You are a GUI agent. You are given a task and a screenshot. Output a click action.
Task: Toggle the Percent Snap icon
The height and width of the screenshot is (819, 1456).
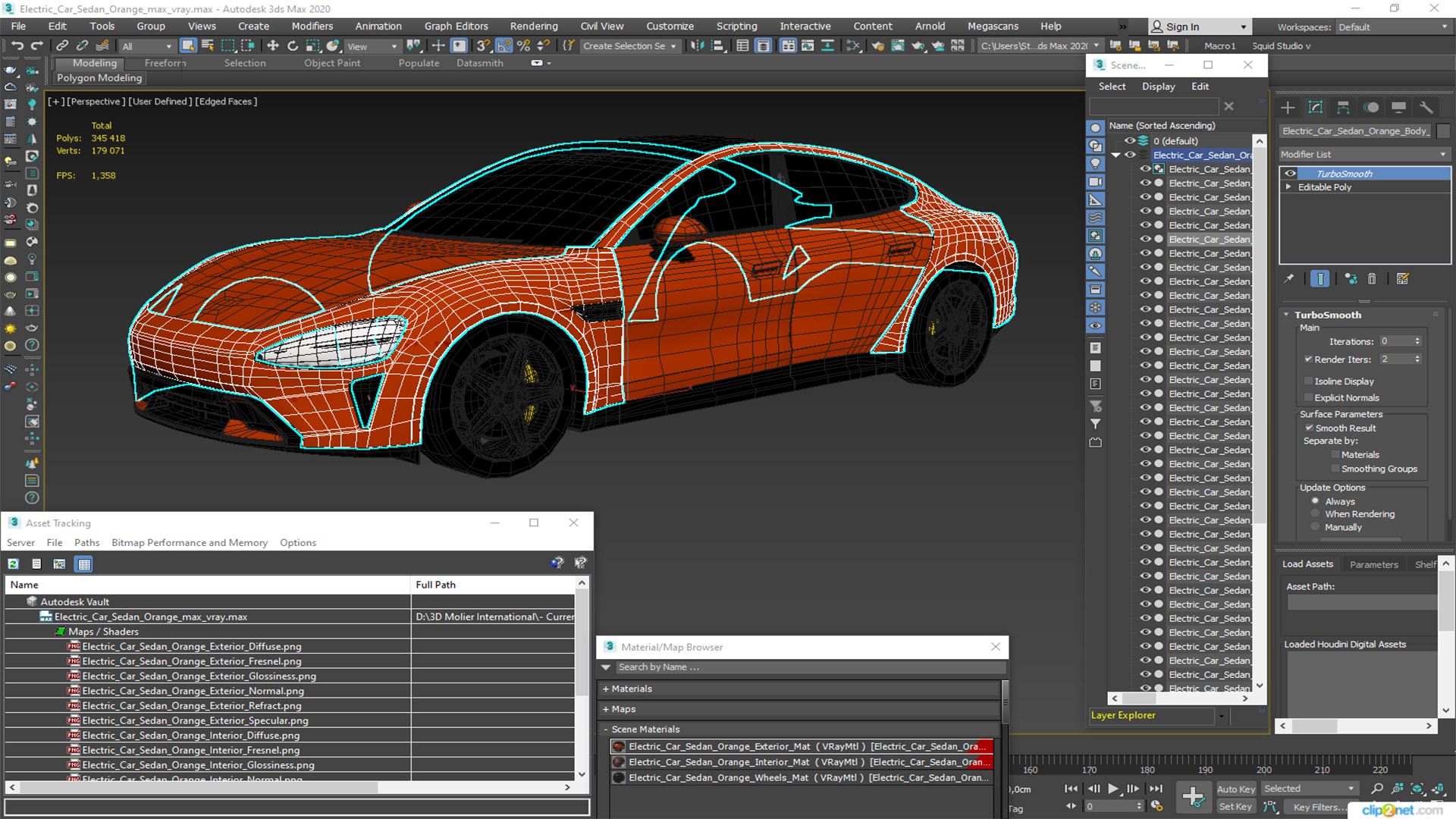pos(523,45)
